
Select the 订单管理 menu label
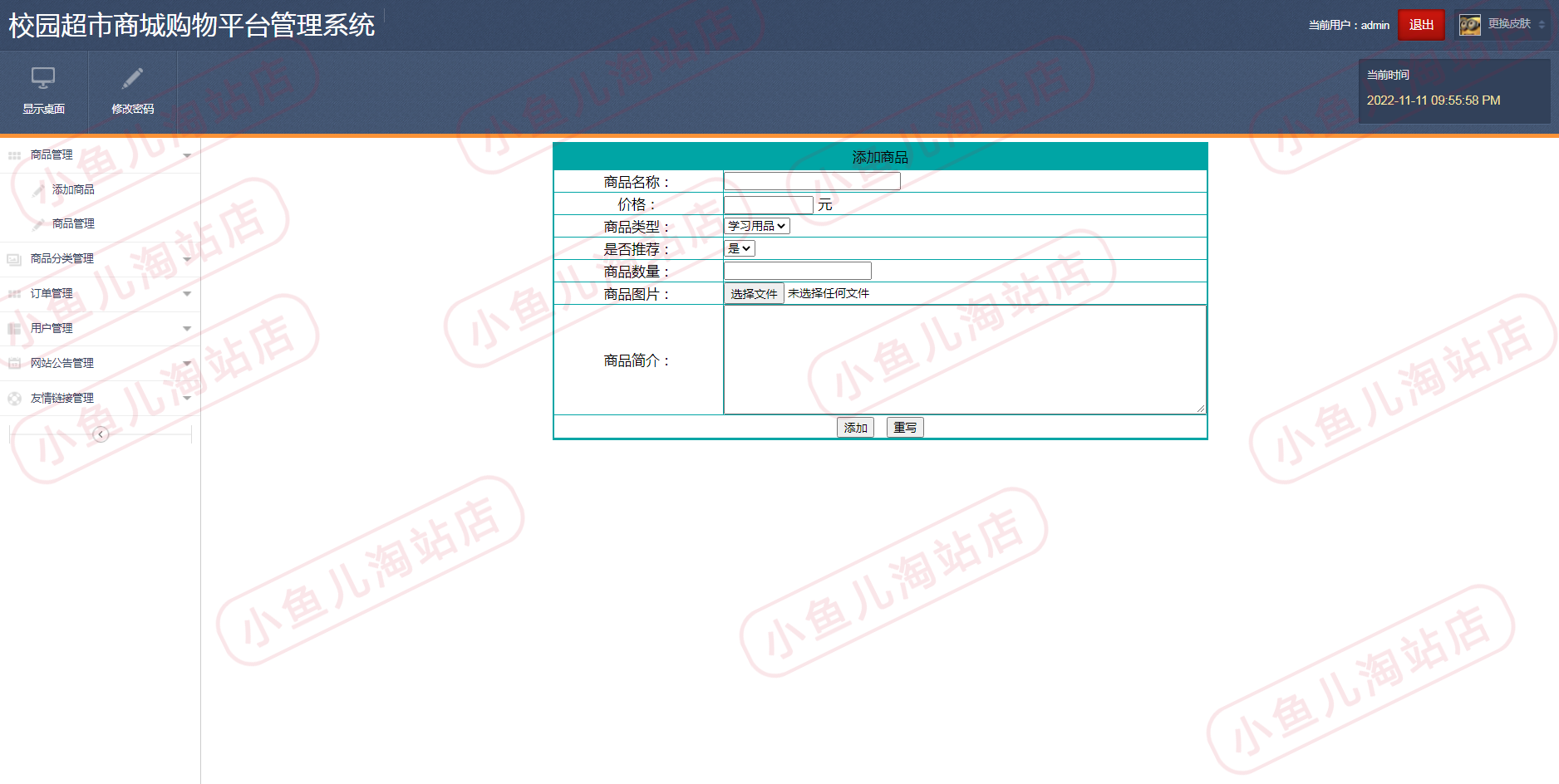pyautogui.click(x=52, y=294)
